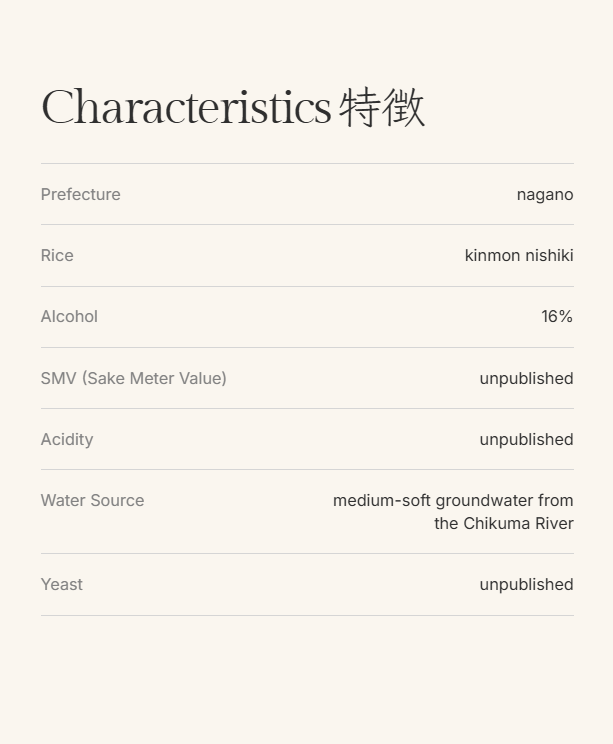Select the Water Source label
Image resolution: width=613 pixels, height=744 pixels.
93,501
